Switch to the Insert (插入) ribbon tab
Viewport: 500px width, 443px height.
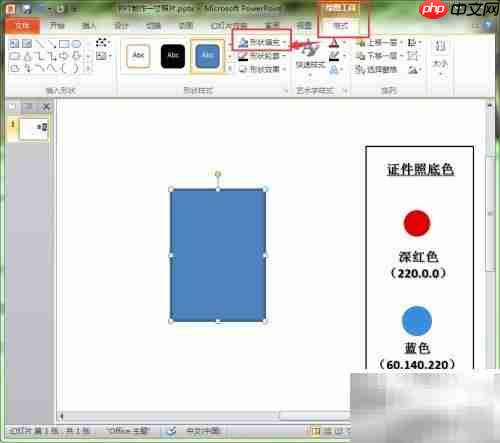pos(89,26)
